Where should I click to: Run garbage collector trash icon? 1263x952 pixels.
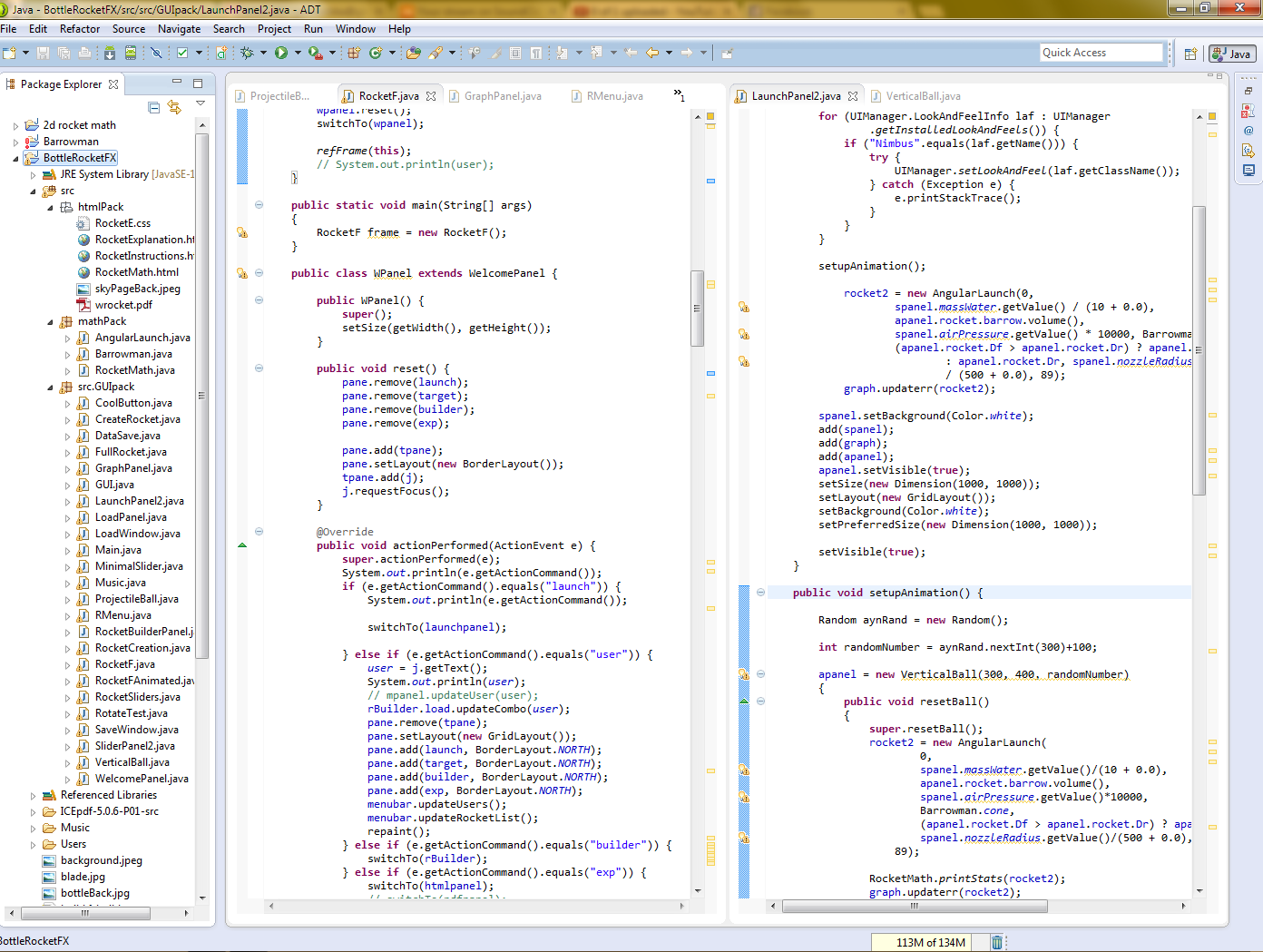996,942
